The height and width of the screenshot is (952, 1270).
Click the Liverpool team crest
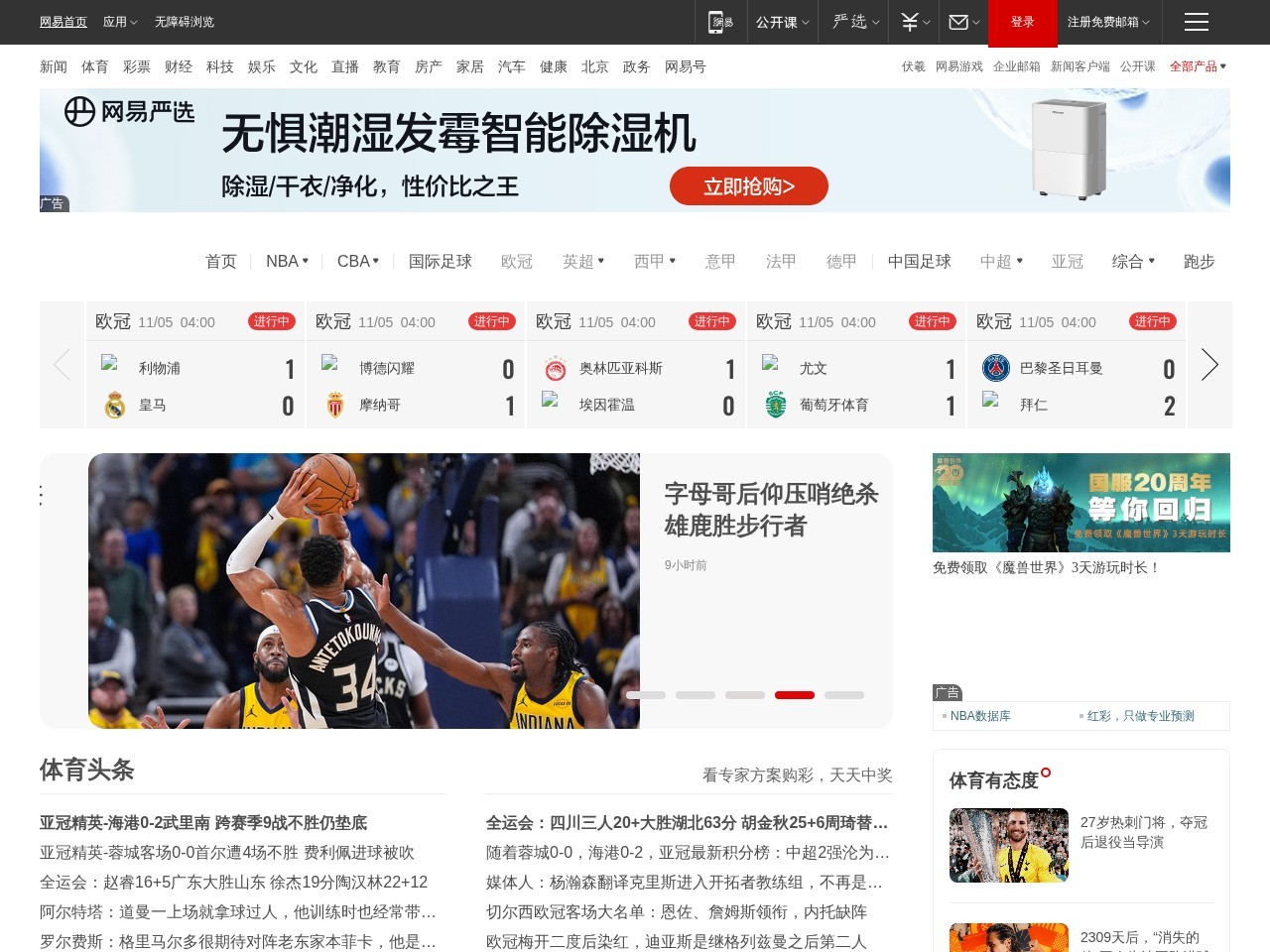(x=112, y=363)
